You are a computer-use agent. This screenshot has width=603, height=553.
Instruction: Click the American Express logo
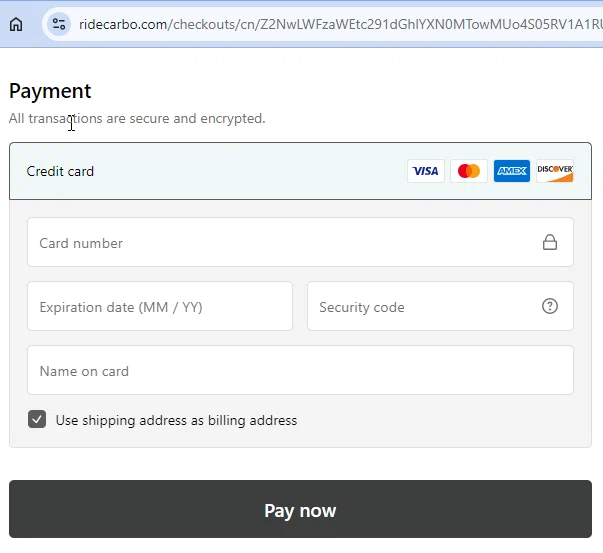click(x=512, y=171)
